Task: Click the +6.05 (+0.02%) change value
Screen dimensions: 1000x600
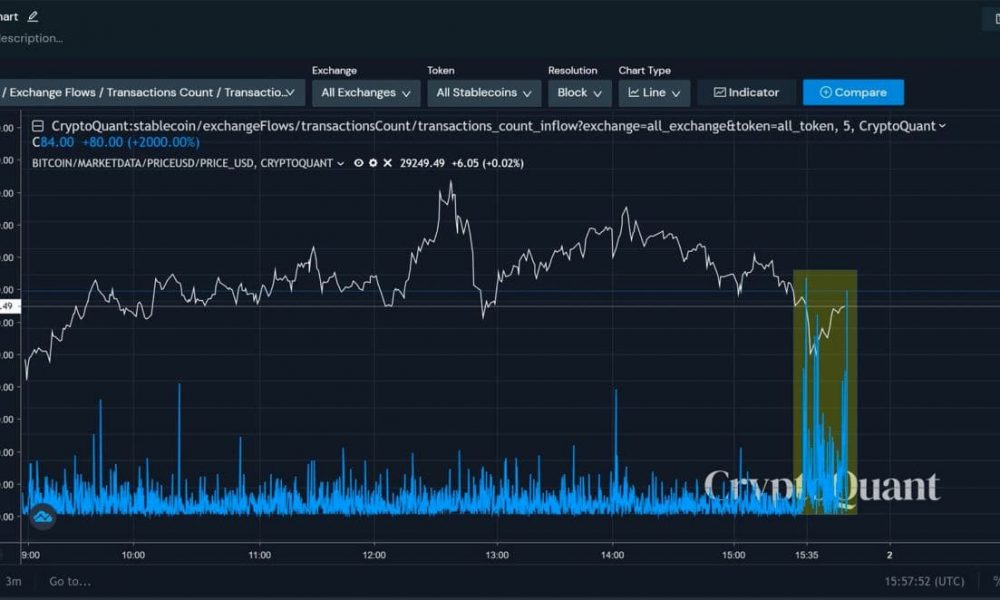Action: tap(487, 163)
